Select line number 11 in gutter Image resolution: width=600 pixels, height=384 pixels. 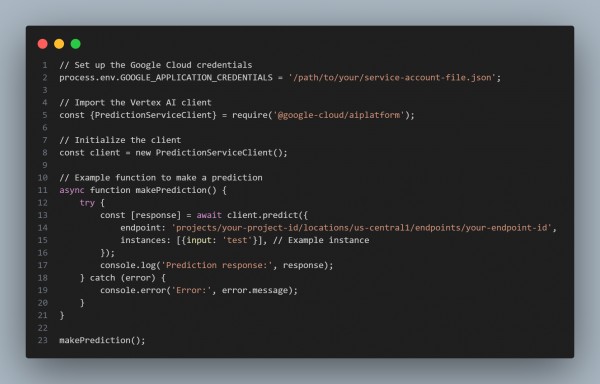(42, 190)
